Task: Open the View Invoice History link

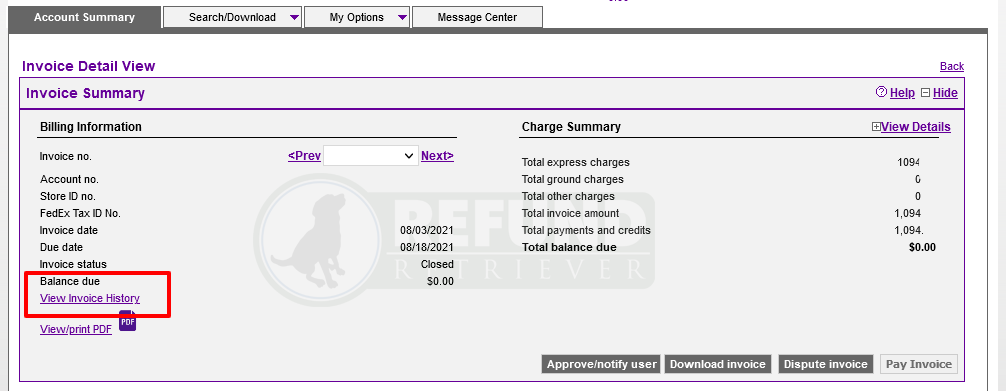Action: (90, 299)
